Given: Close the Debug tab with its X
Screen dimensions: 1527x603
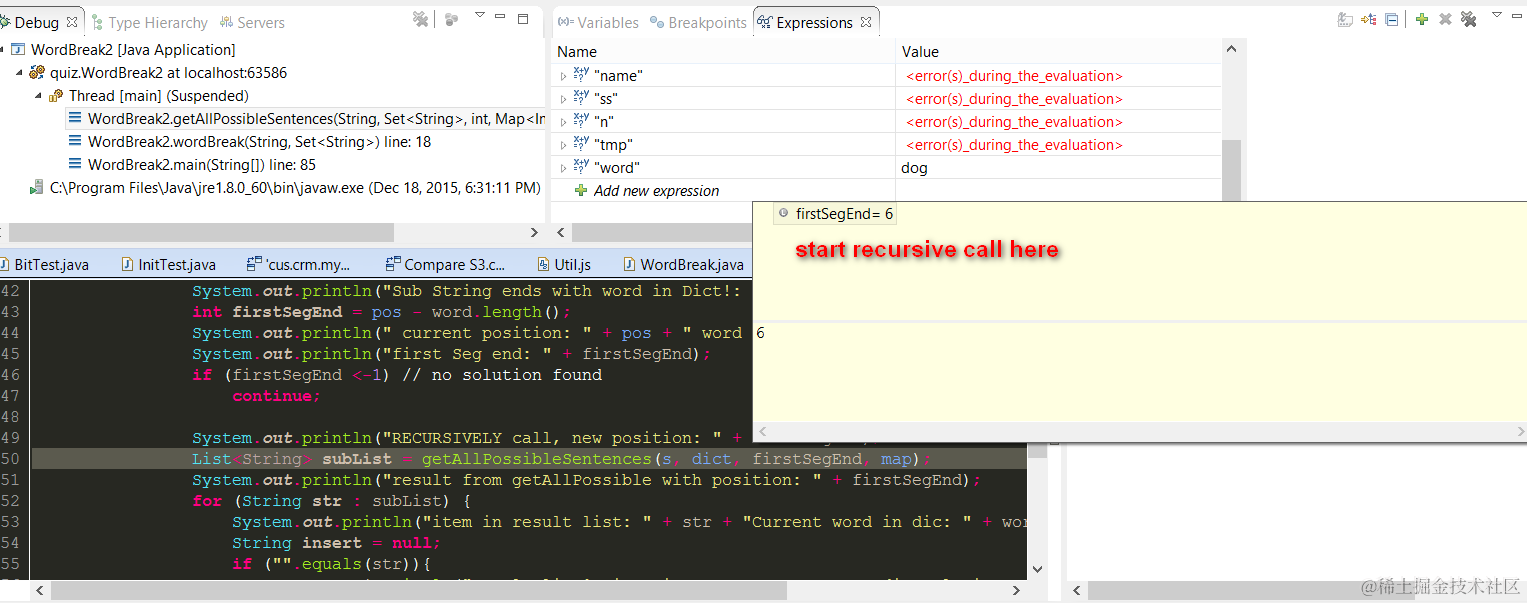Looking at the screenshot, I should click(x=72, y=22).
